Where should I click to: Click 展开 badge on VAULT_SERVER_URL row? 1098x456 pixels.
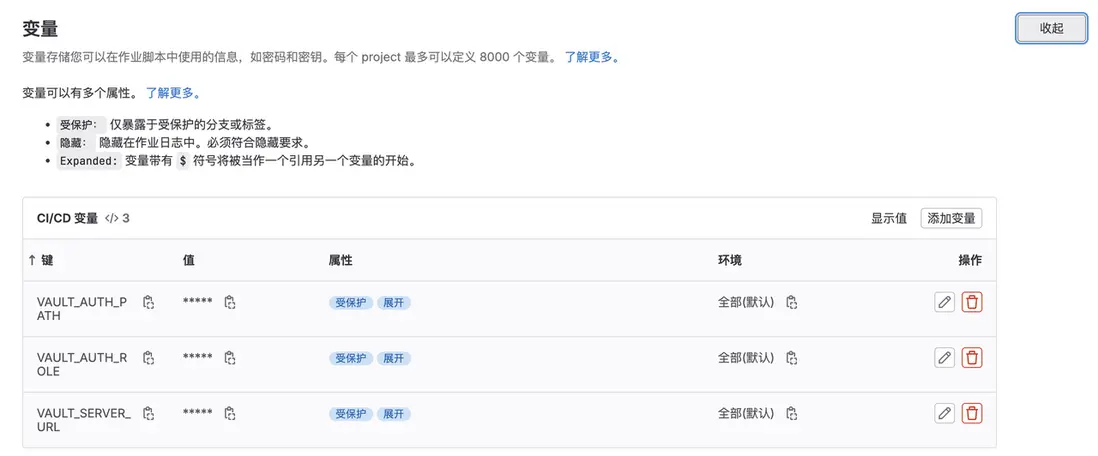[394, 414]
